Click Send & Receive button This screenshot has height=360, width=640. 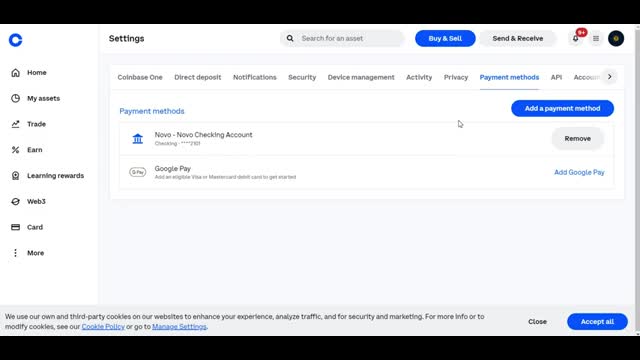(518, 38)
